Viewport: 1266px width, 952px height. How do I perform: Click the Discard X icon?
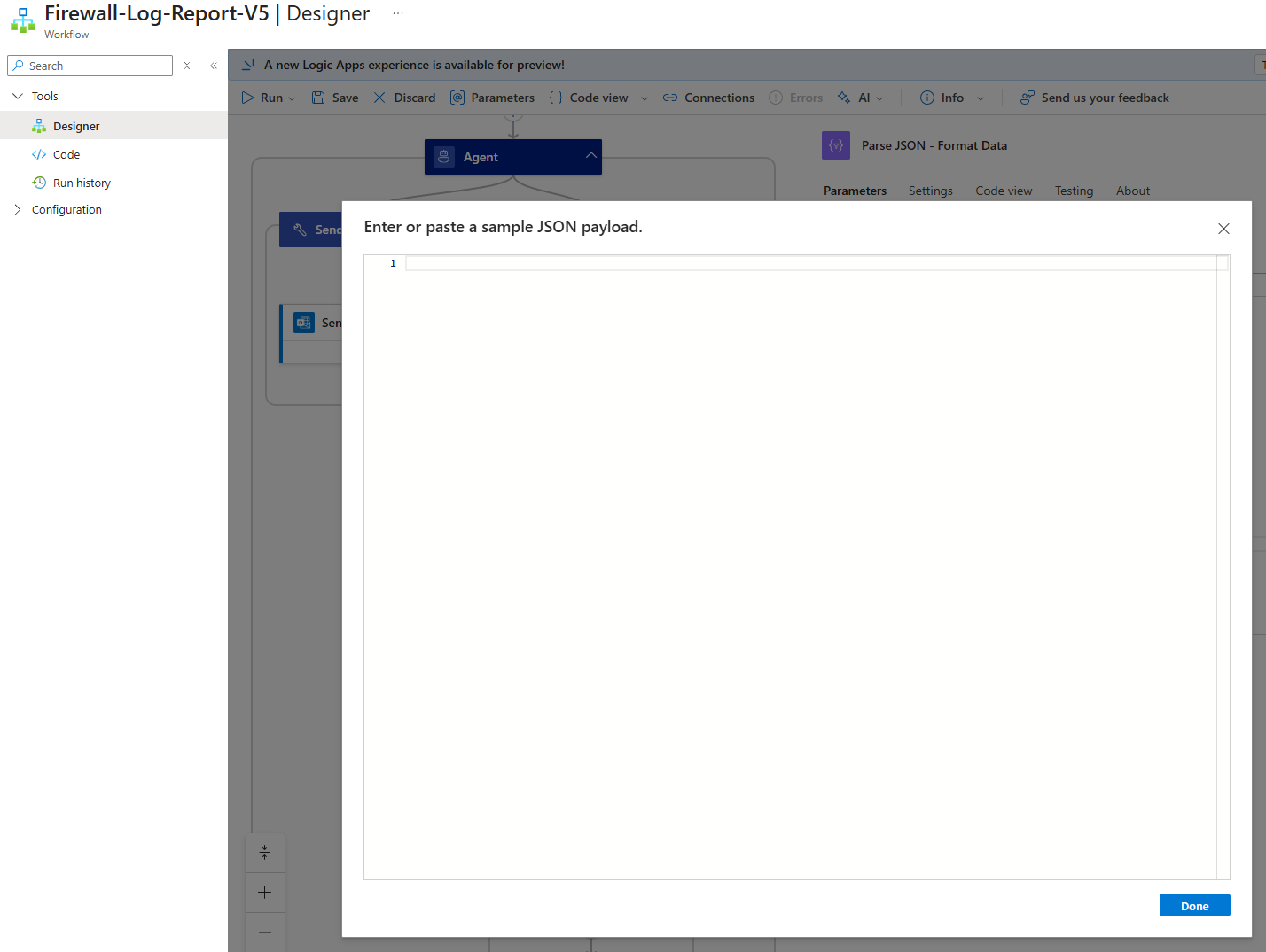pos(379,98)
